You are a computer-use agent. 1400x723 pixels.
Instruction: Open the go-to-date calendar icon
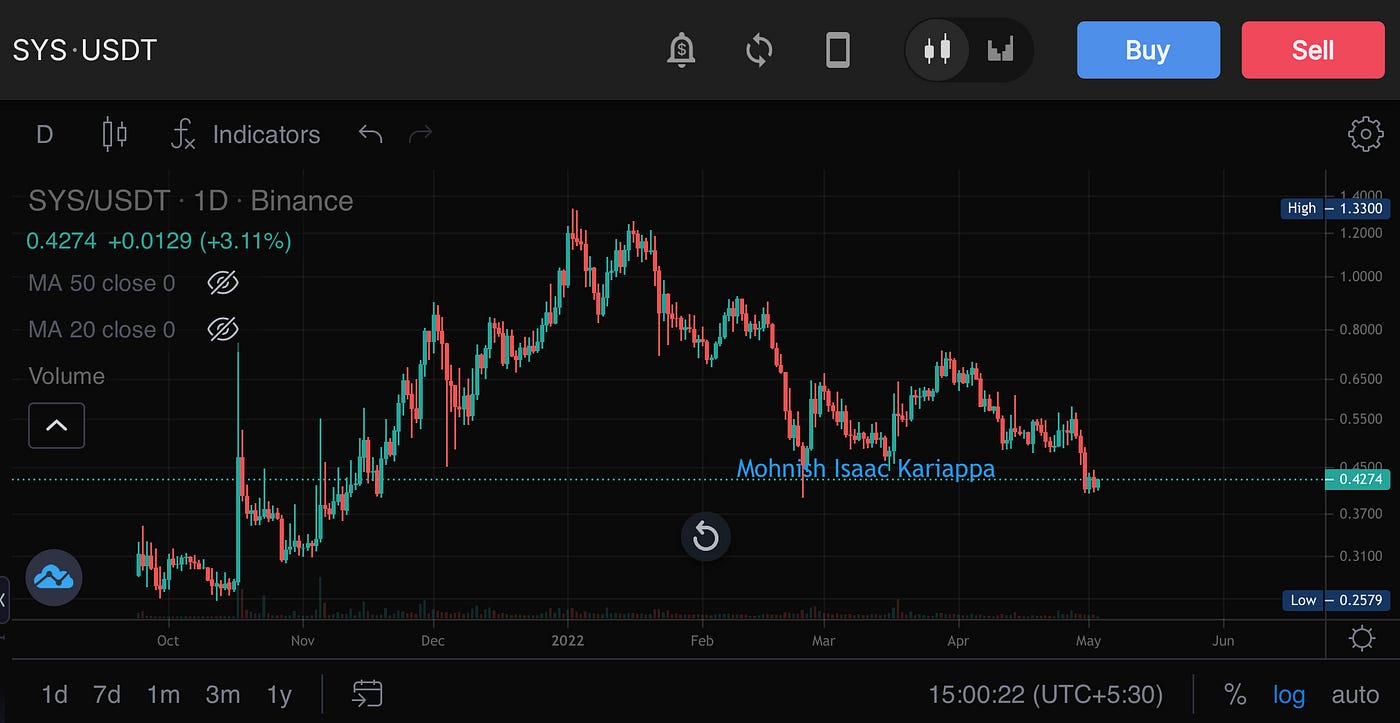(x=367, y=693)
